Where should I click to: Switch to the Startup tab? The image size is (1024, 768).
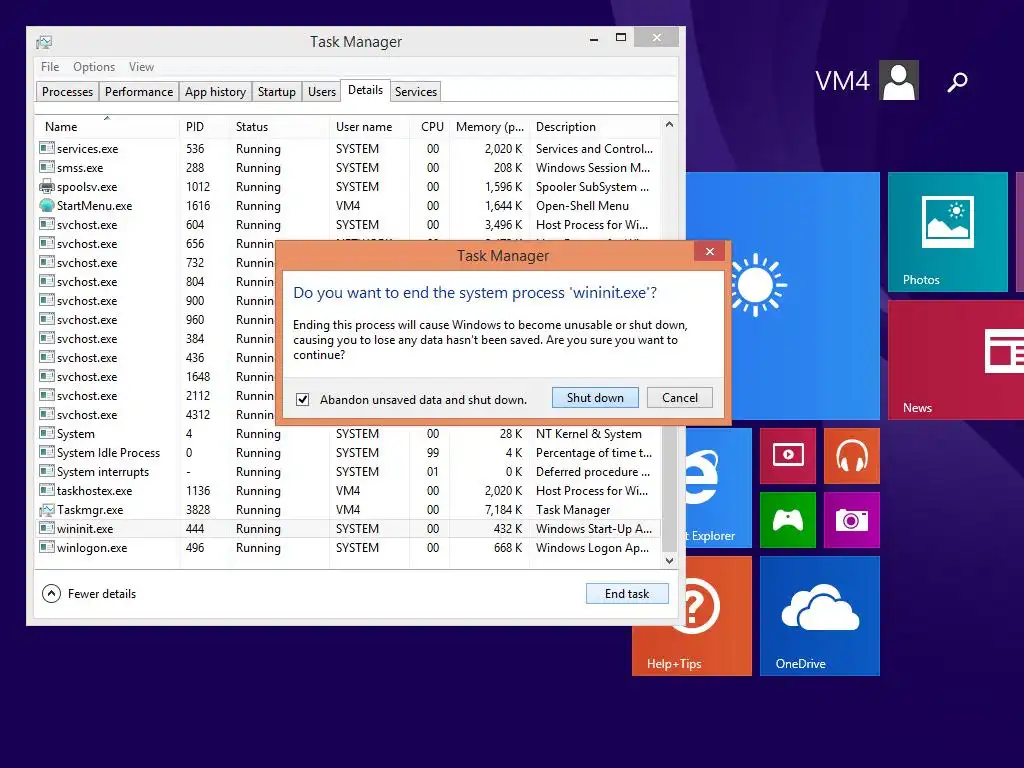(x=277, y=92)
